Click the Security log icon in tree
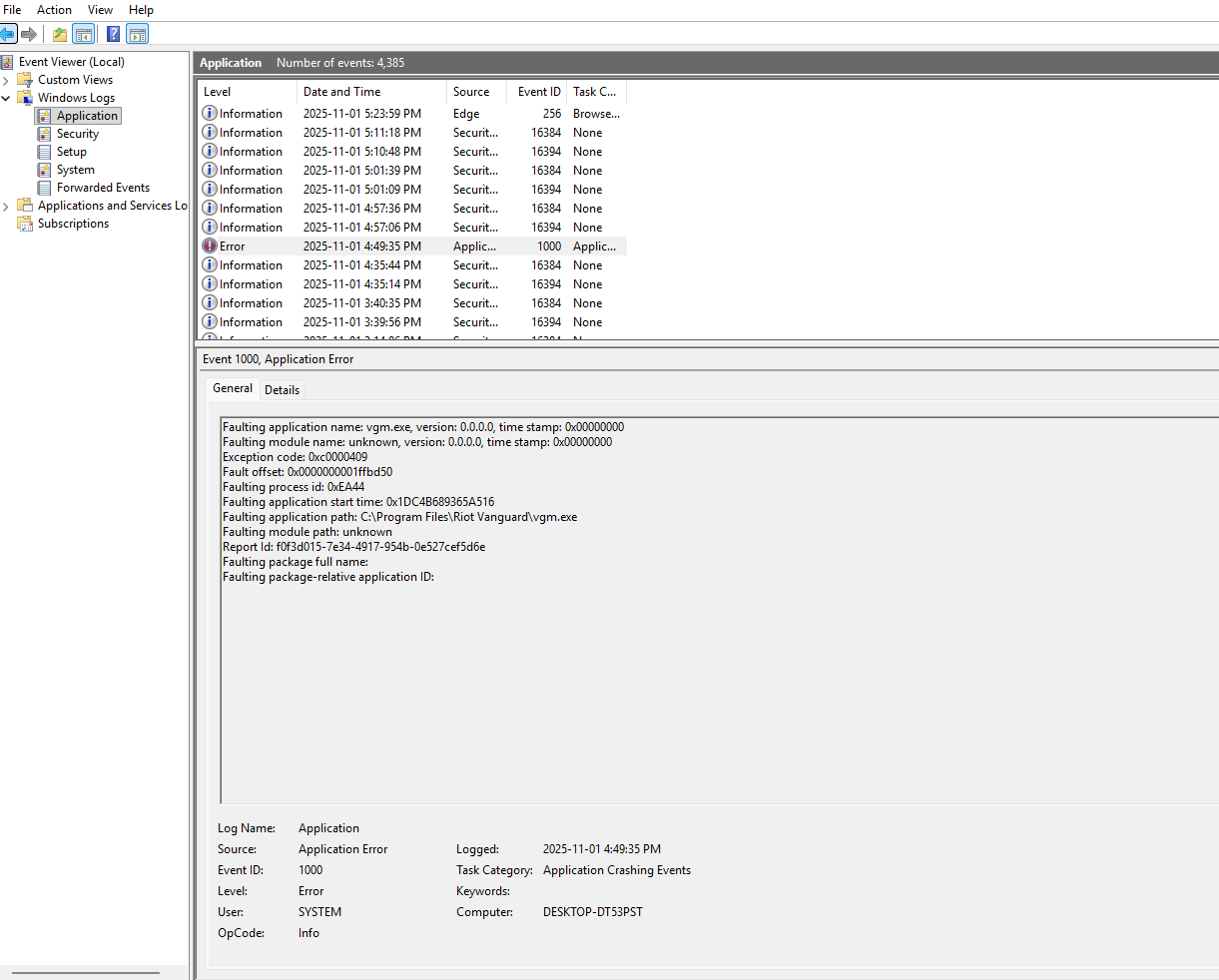 pos(44,134)
